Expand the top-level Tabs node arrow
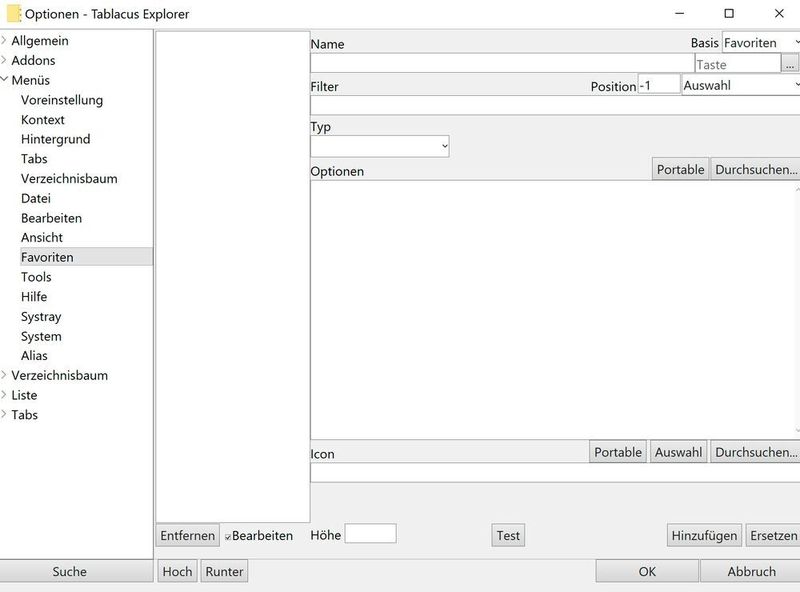This screenshot has width=800, height=592. (4, 414)
